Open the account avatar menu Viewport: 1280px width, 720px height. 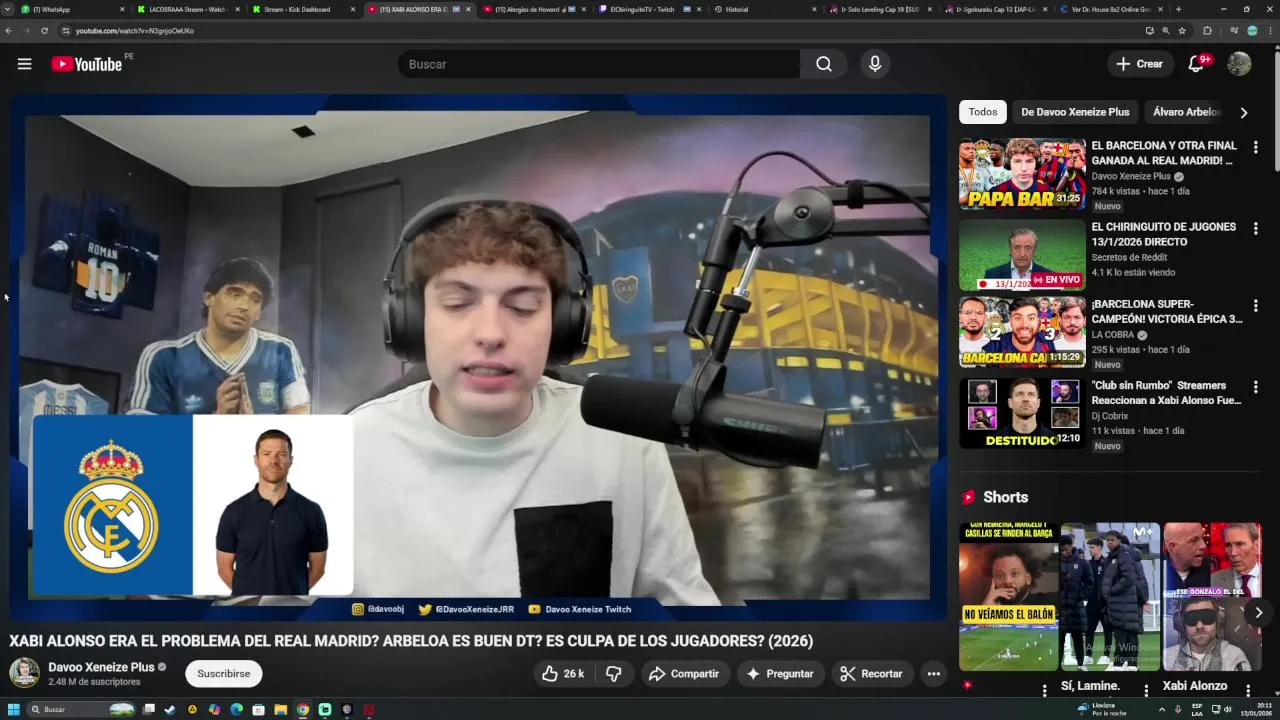[x=1239, y=64]
